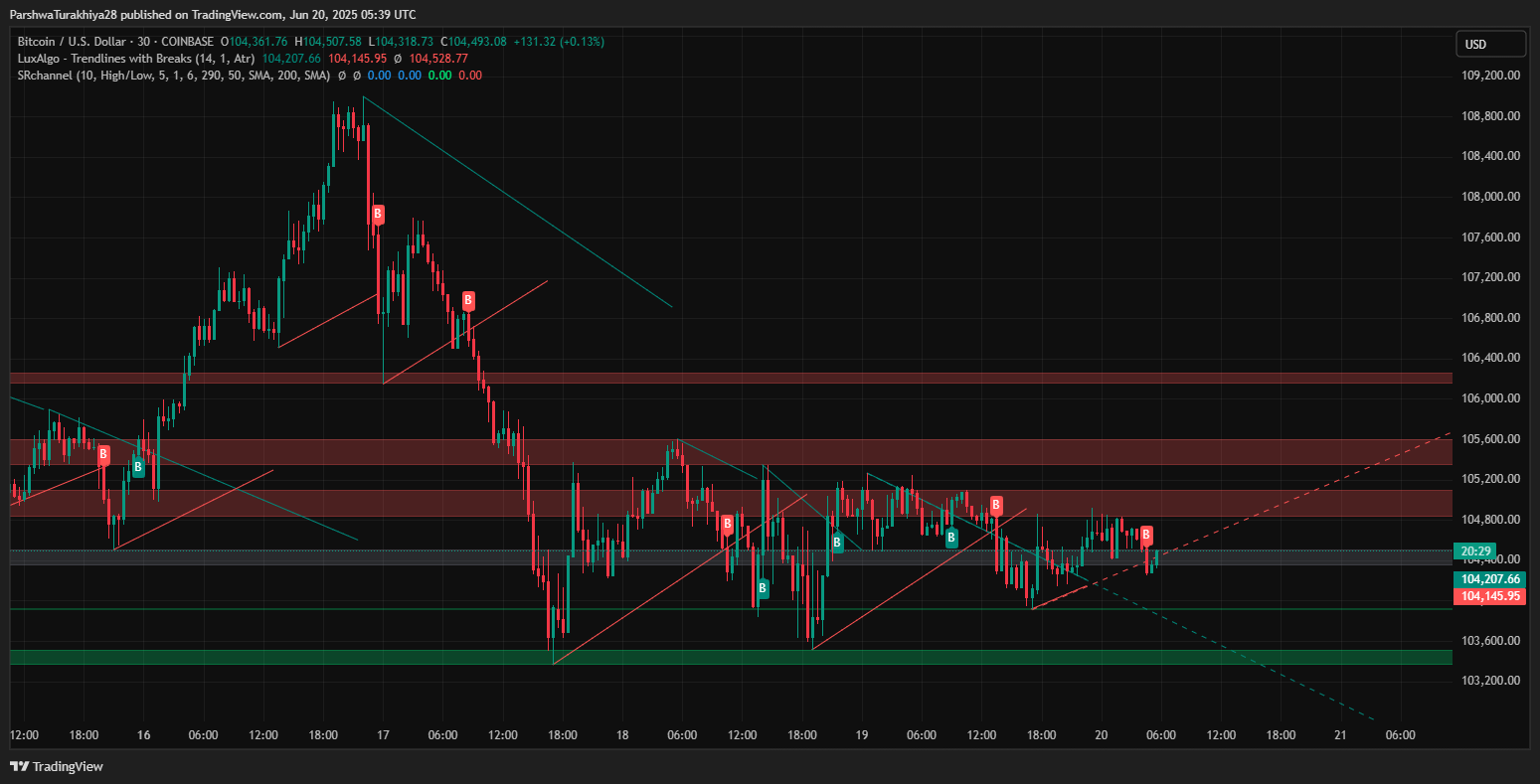Click the rightmost red B break marker

click(1146, 535)
